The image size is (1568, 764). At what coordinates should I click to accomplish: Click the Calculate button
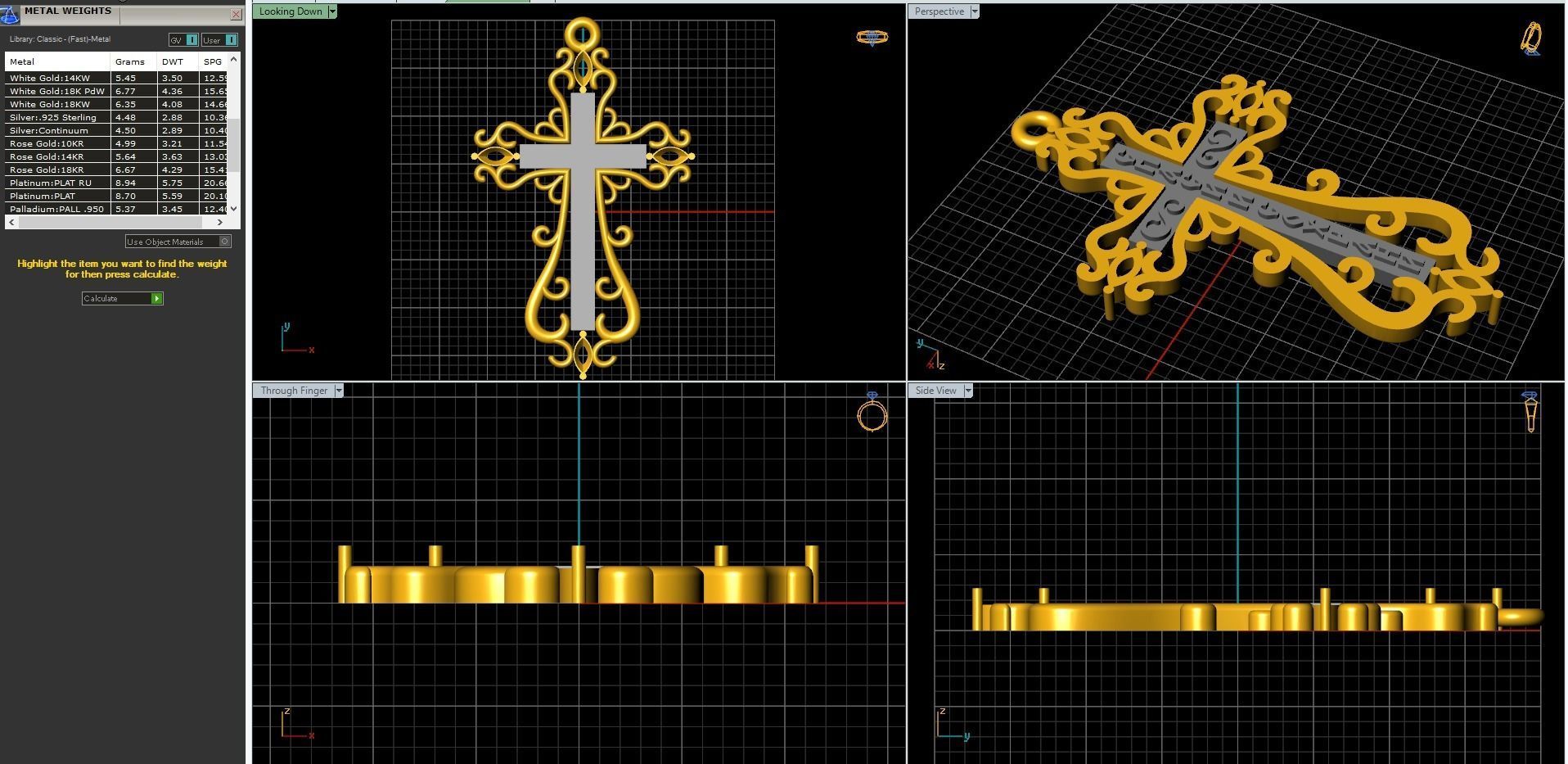click(123, 298)
